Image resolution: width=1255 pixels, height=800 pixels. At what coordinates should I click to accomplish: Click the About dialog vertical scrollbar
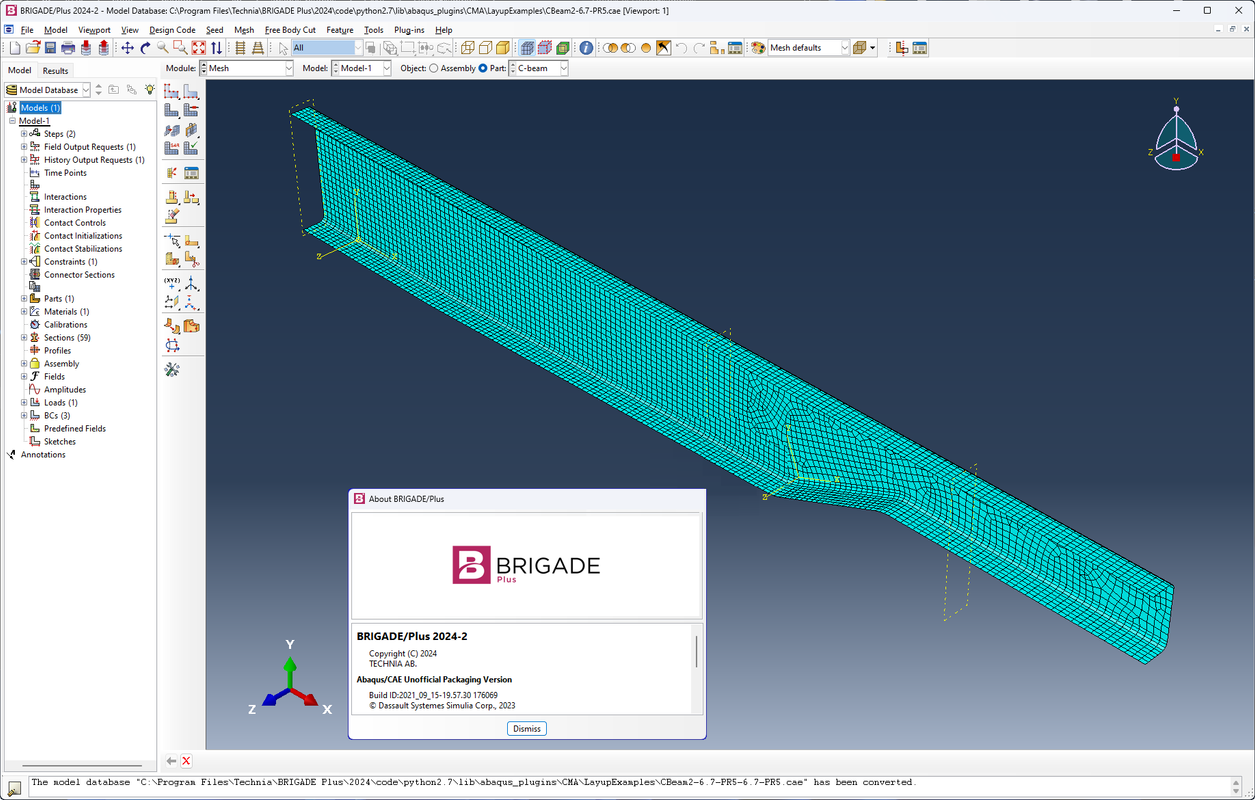tap(697, 652)
